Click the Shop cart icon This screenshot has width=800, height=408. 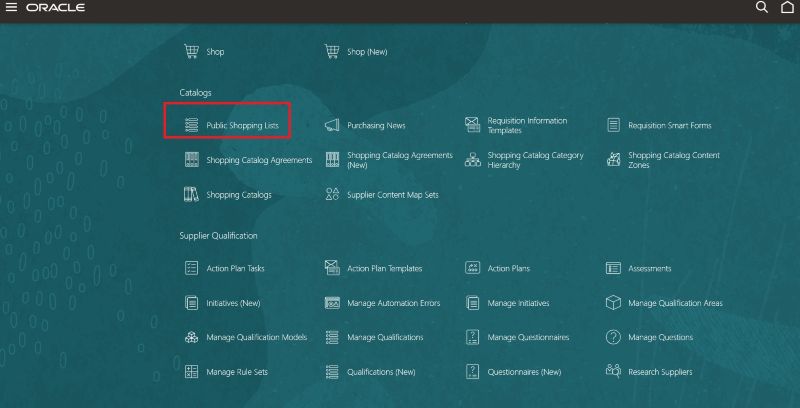(191, 52)
